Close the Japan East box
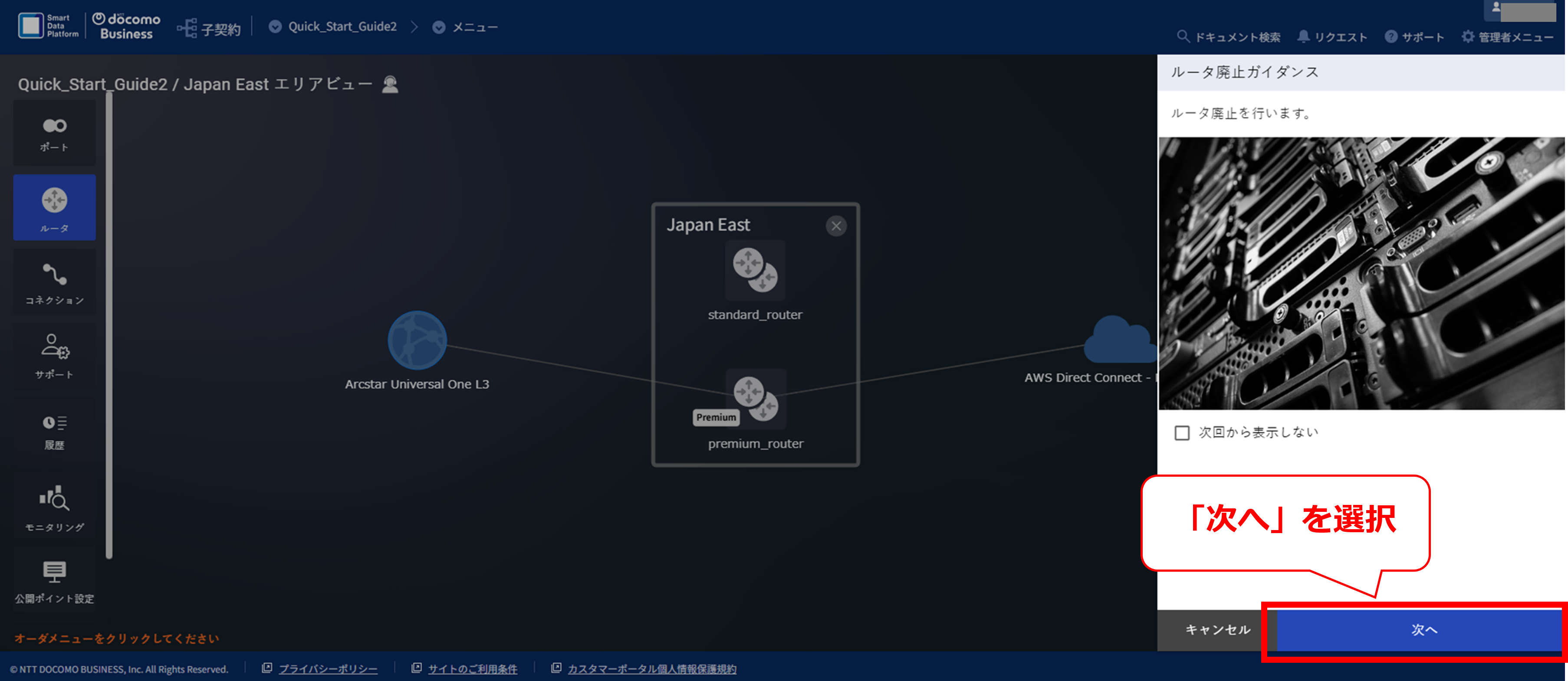The image size is (1568, 681). point(836,226)
